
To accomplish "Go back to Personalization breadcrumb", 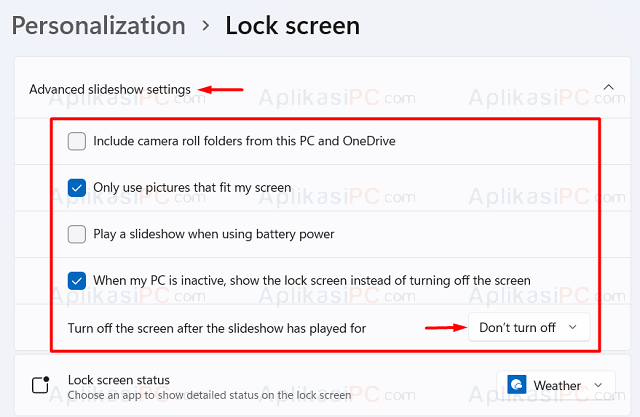I will point(99,26).
